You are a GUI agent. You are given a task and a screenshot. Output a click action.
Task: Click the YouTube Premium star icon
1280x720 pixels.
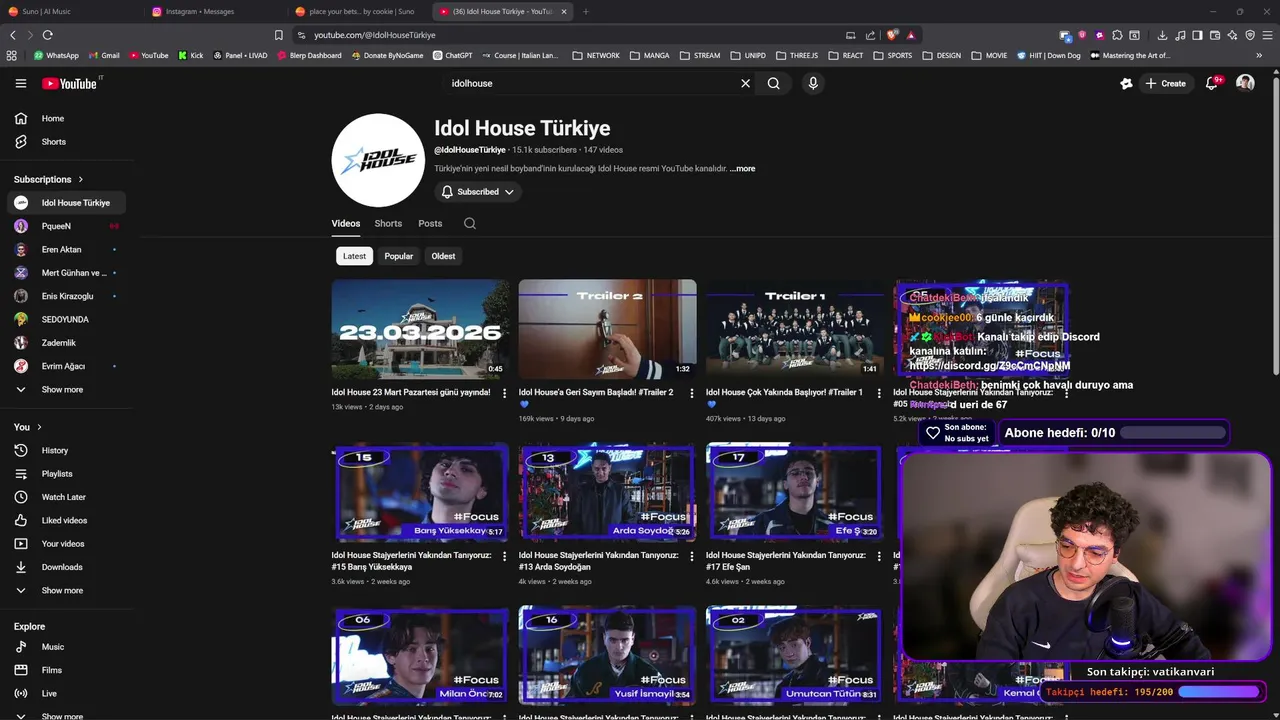tap(1126, 83)
